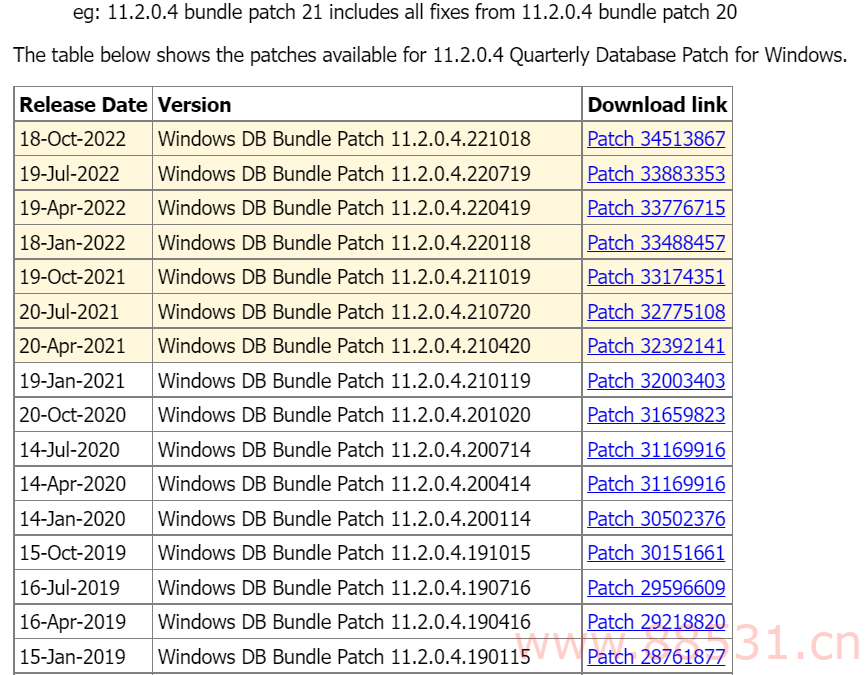This screenshot has height=675, width=868.
Task: Select the 18-Jan-2022 date cell
Action: tap(84, 243)
